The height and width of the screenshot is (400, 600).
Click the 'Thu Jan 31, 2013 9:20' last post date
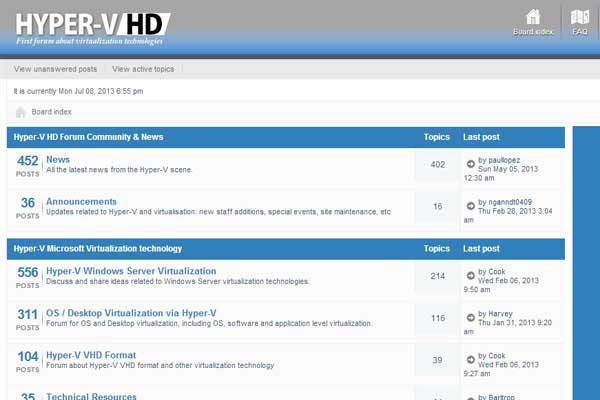point(515,323)
